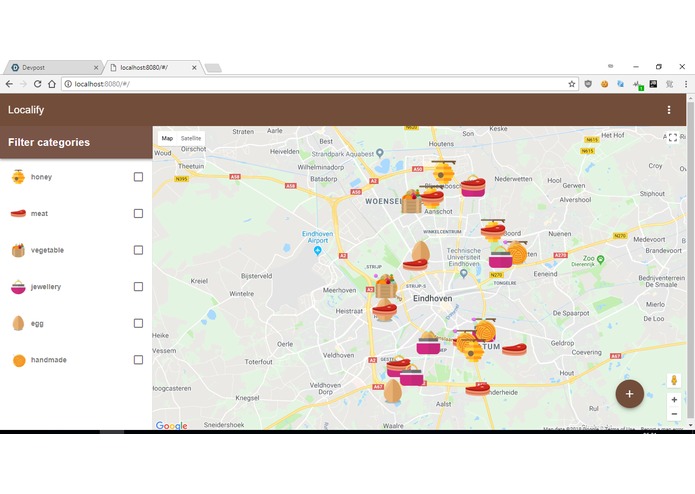Image resolution: width=695 pixels, height=494 pixels.
Task: Click the Street View pegman icon
Action: tap(674, 380)
